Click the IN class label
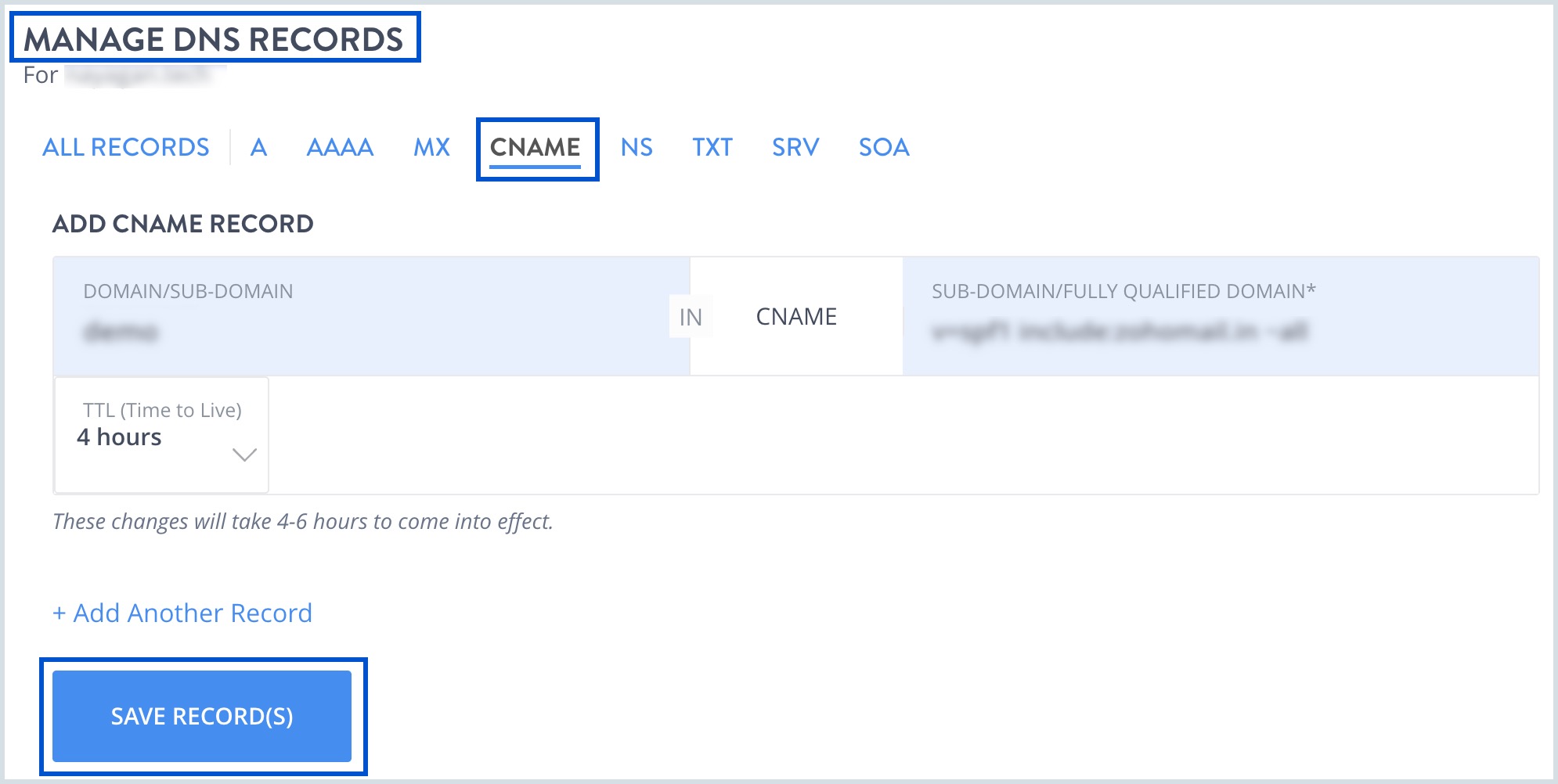Screen dimensions: 1558x784 pos(691,317)
